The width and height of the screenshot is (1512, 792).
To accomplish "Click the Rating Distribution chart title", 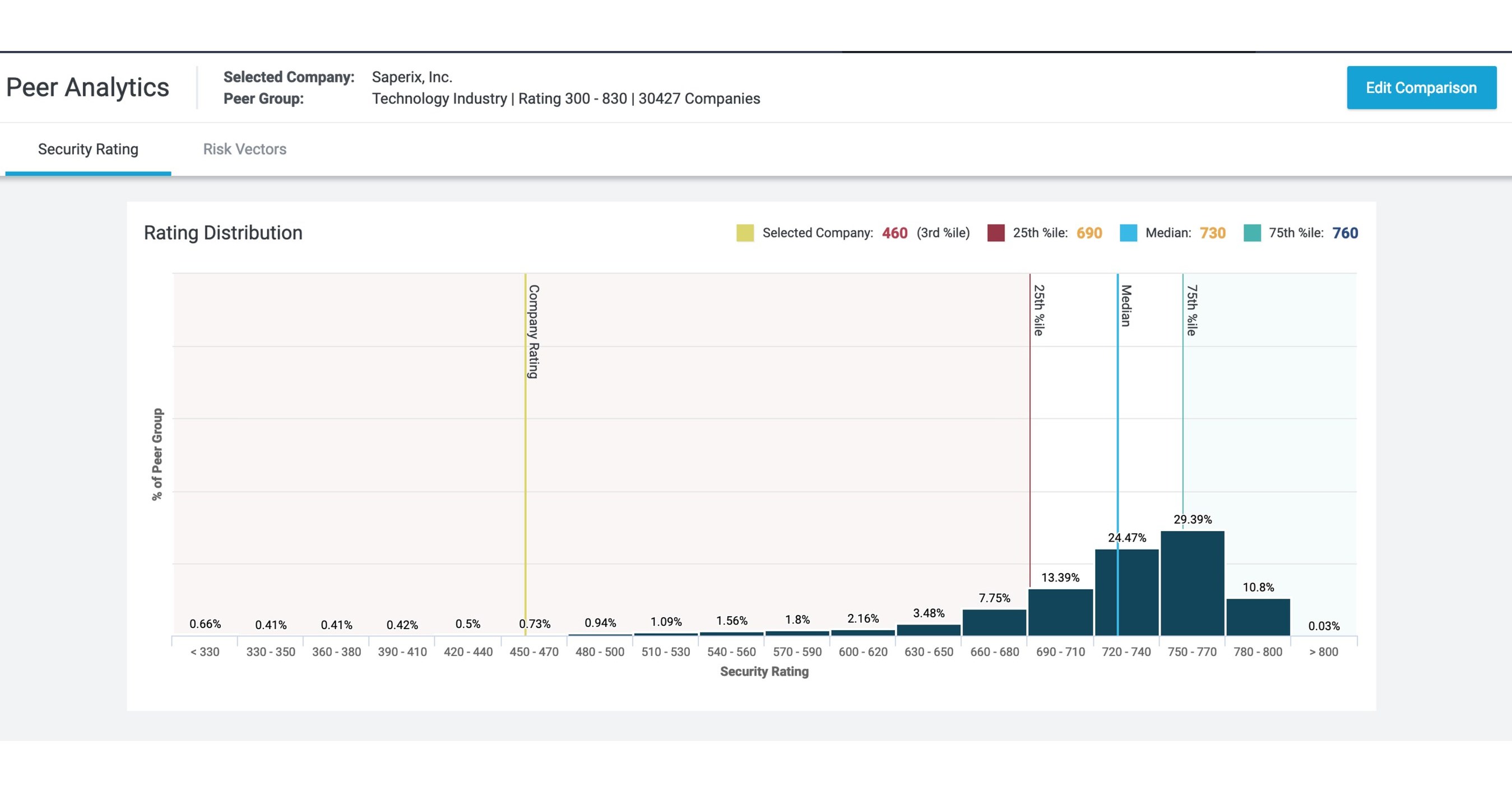I will (x=223, y=232).
